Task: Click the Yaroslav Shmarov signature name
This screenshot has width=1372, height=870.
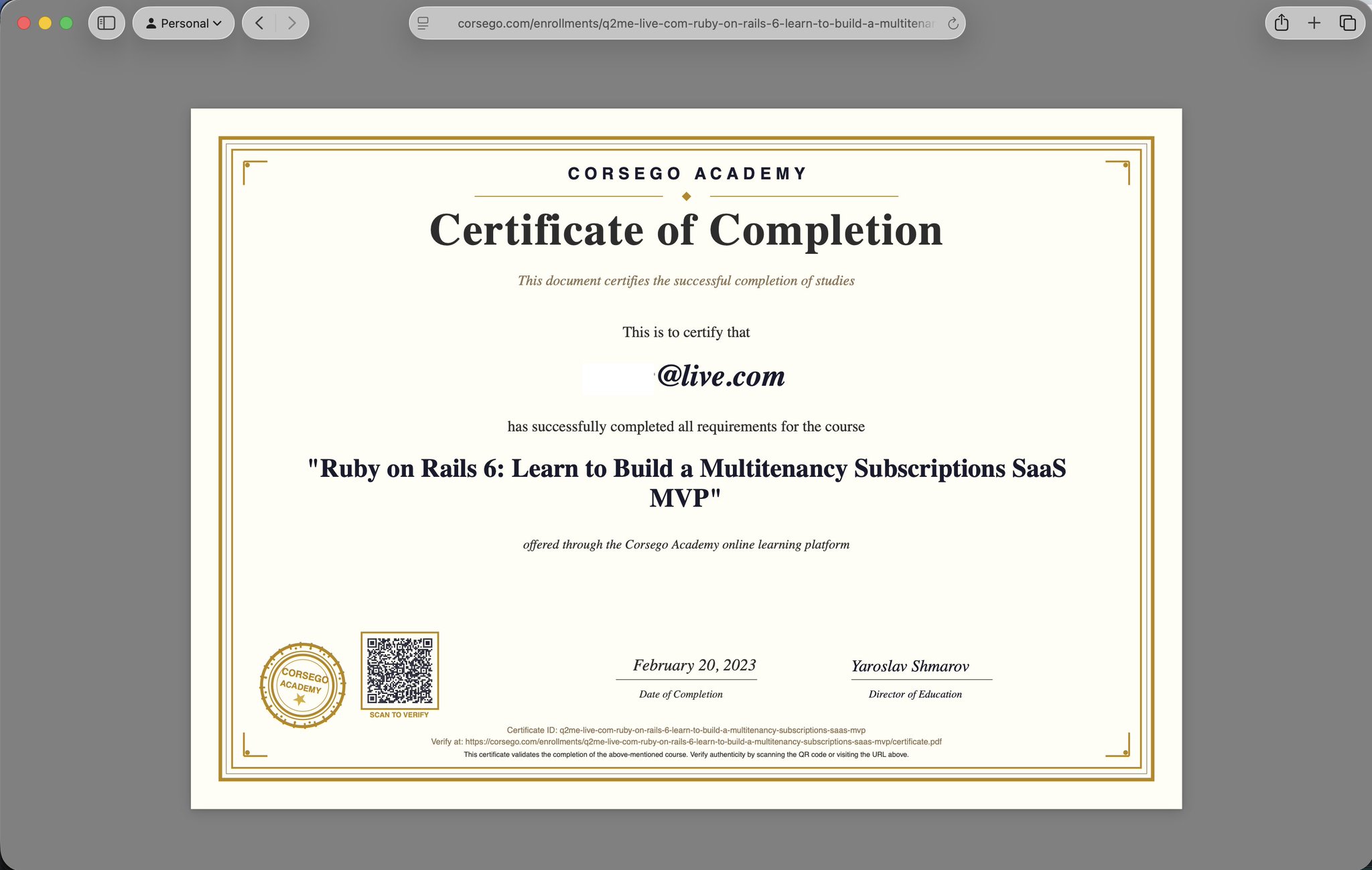Action: pos(910,666)
